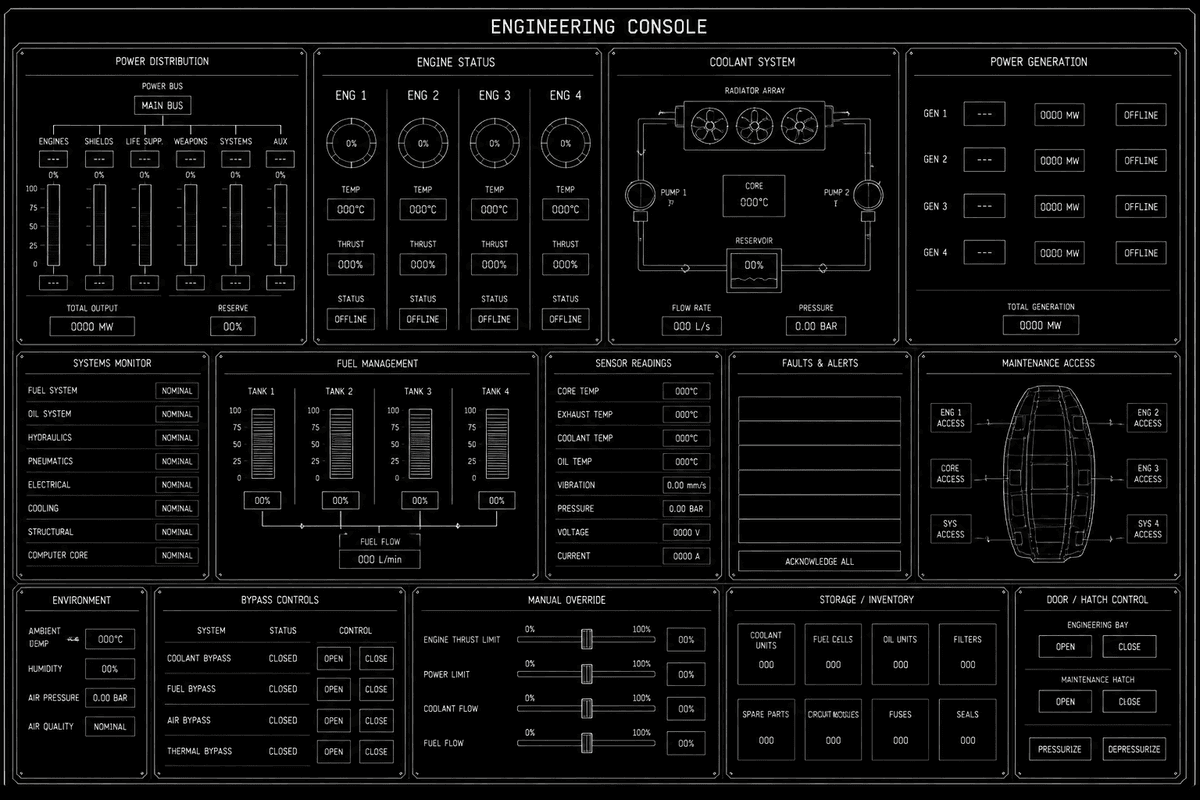Click the Tank 1 fuel level gauge

261,444
